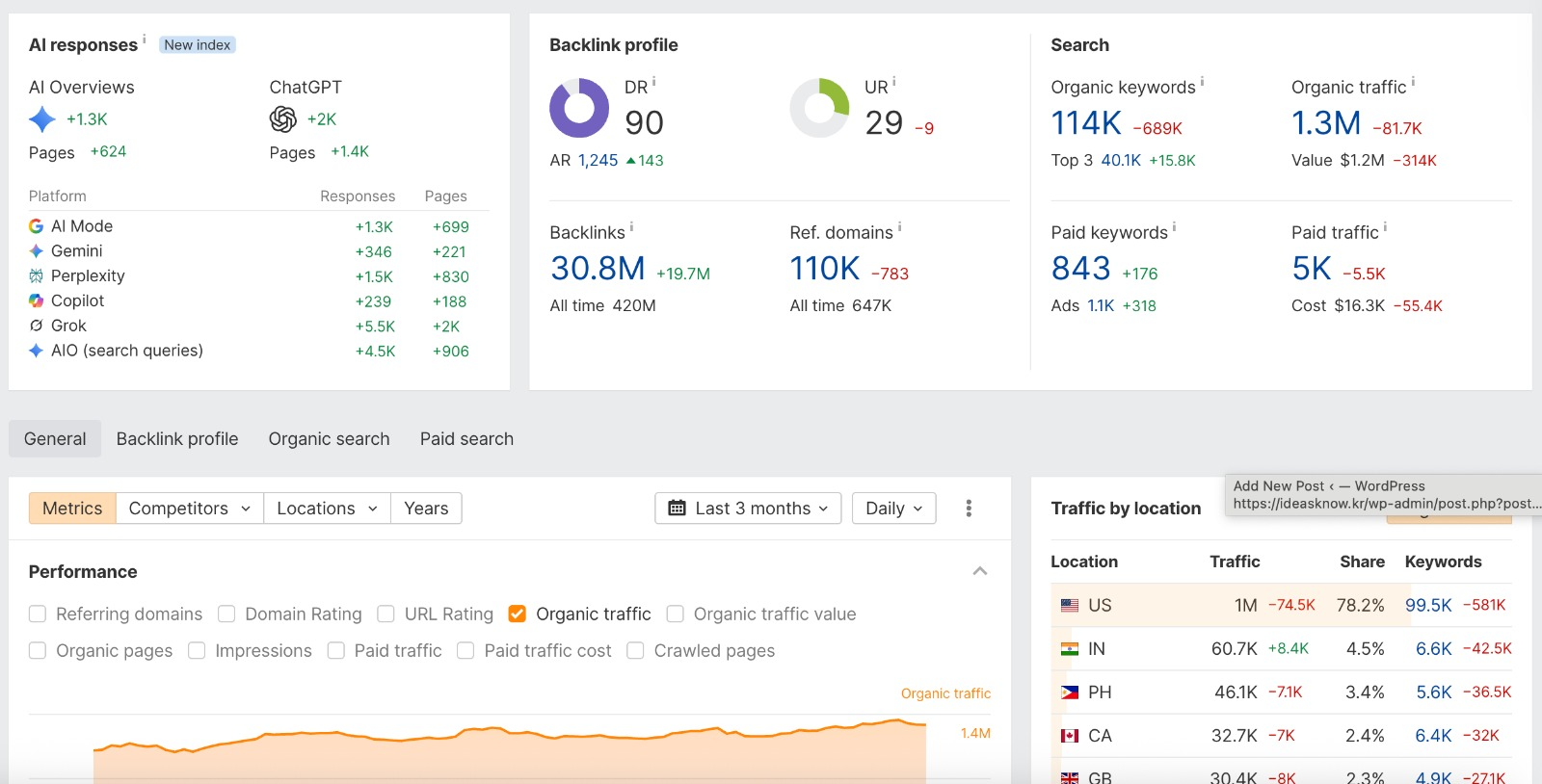Open the 5K paid traffic report
This screenshot has width=1542, height=784.
pyautogui.click(x=1312, y=269)
